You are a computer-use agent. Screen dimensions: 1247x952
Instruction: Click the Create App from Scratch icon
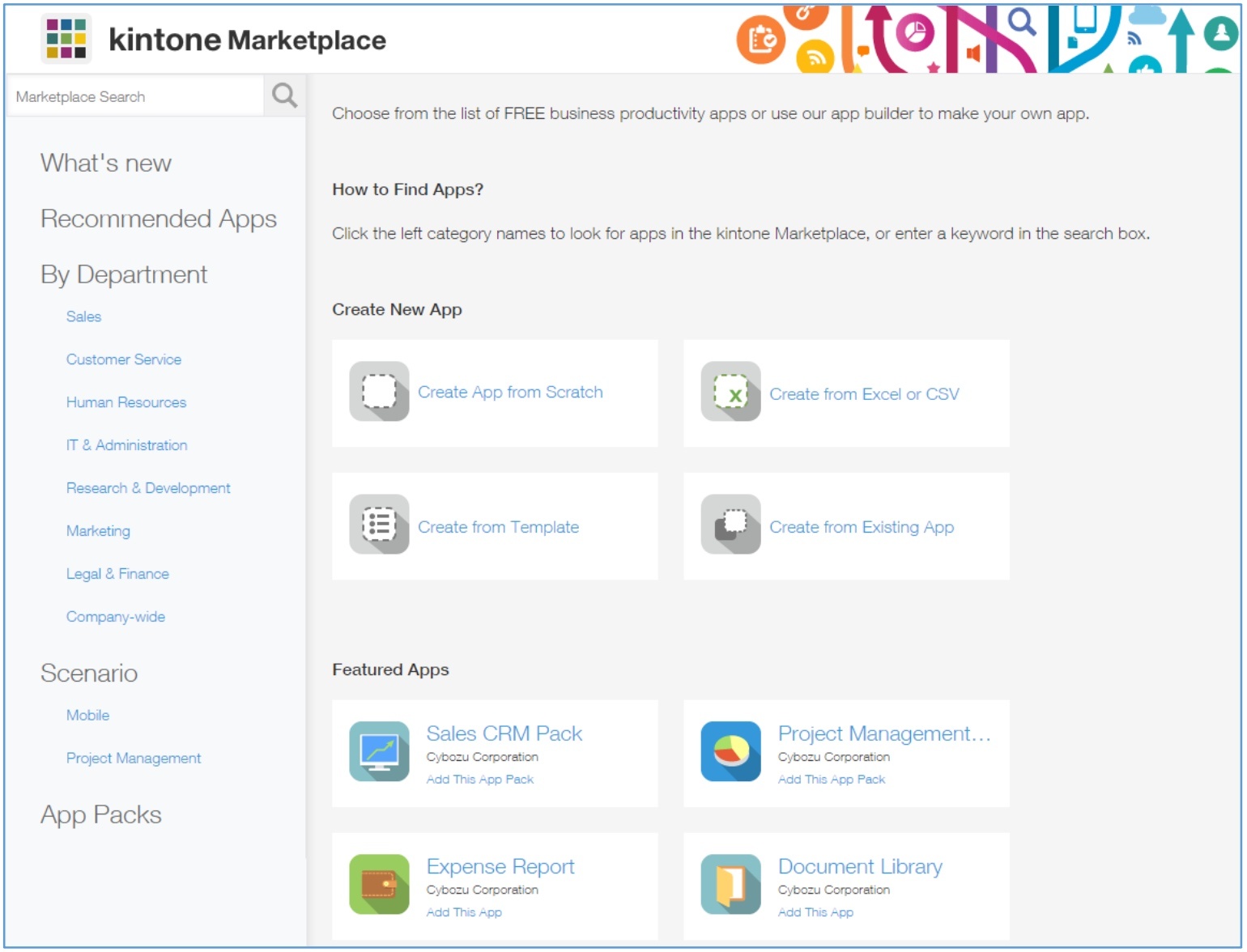click(x=379, y=392)
